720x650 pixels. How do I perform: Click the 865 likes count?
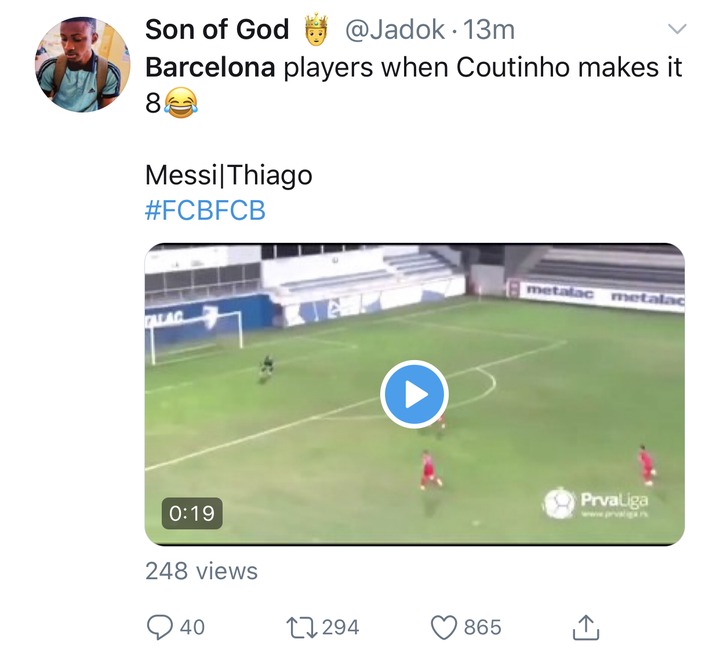[x=483, y=627]
